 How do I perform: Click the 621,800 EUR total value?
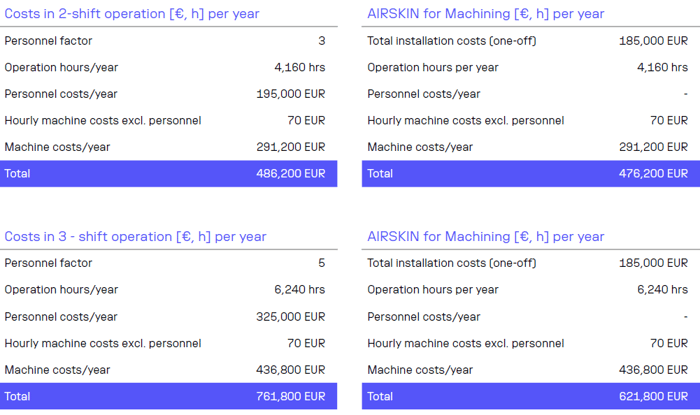pyautogui.click(x=653, y=396)
